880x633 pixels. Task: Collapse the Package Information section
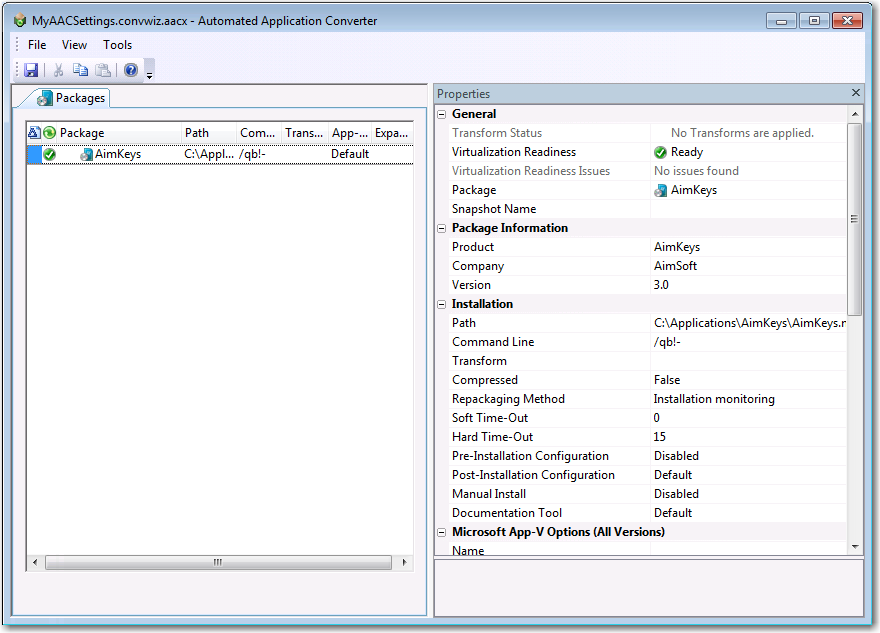tap(442, 228)
